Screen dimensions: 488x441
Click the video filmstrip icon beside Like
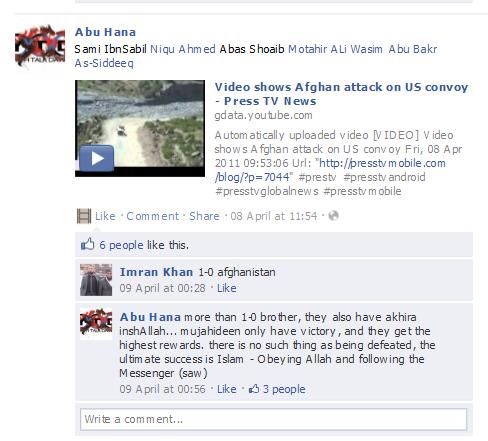[84, 216]
